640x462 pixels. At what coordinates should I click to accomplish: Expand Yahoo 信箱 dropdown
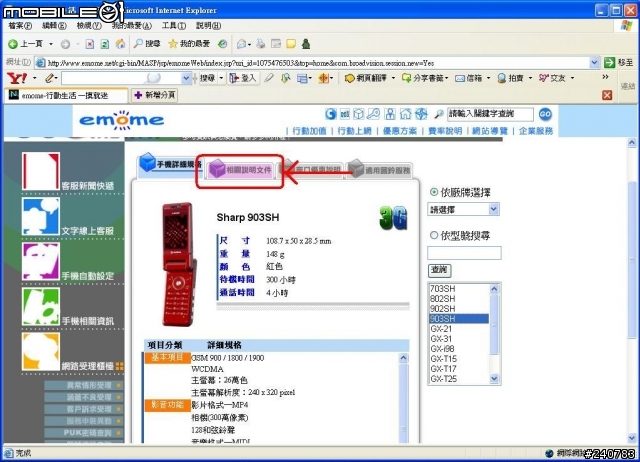[x=488, y=78]
